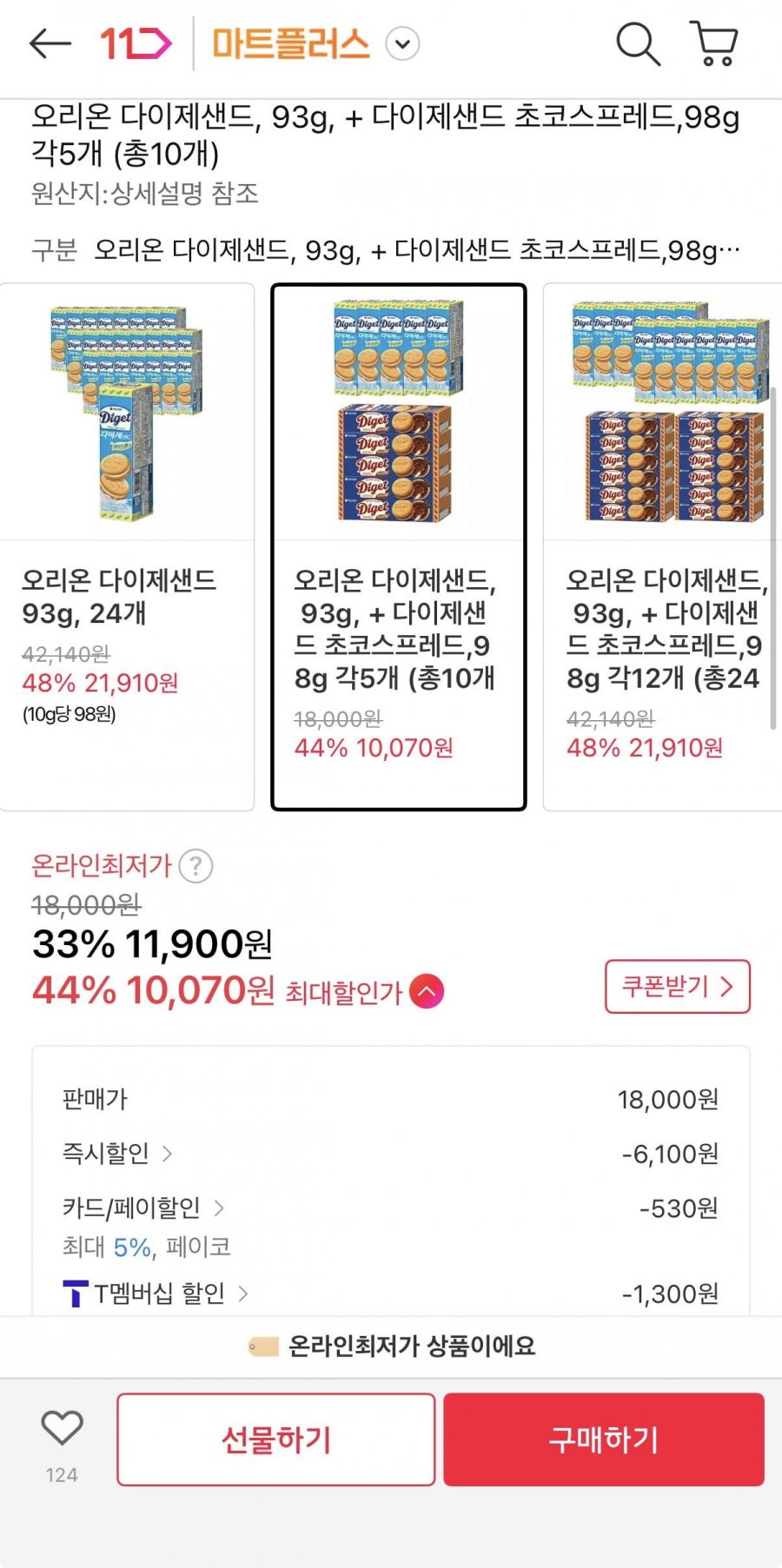The width and height of the screenshot is (782, 1568).
Task: Tap the online lowest price help icon
Action: click(196, 866)
